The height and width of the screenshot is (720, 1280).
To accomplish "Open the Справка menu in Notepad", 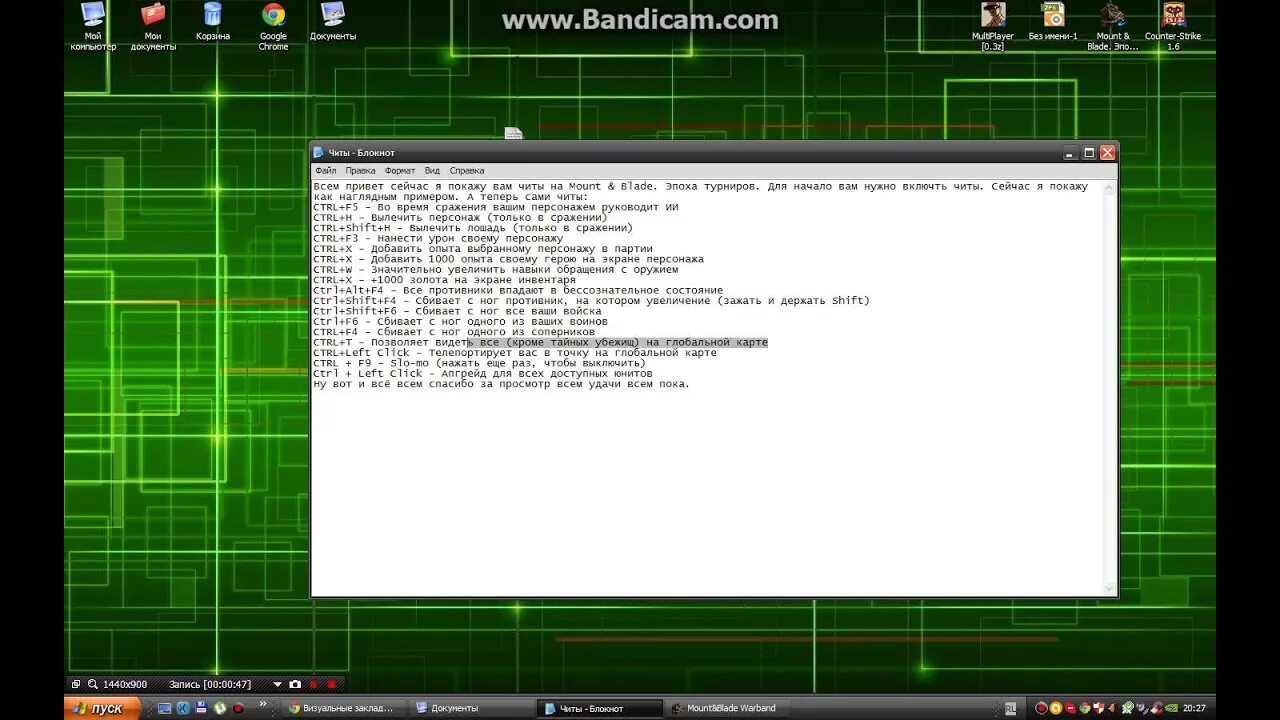I will point(467,171).
